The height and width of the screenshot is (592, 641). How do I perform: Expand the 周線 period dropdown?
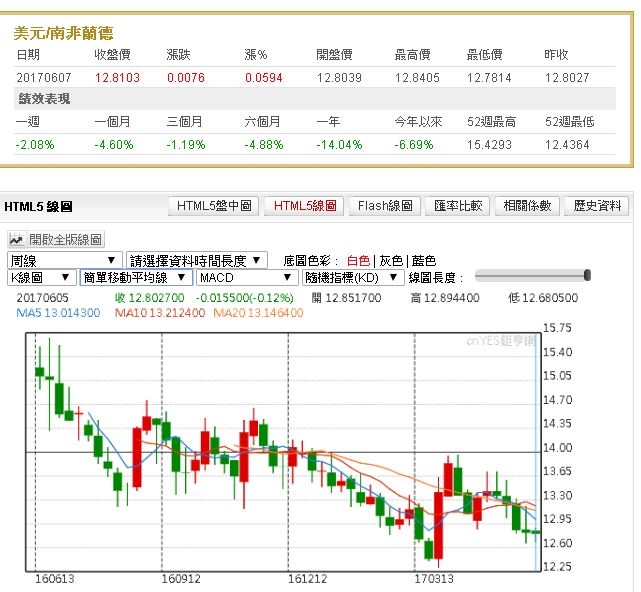click(65, 260)
